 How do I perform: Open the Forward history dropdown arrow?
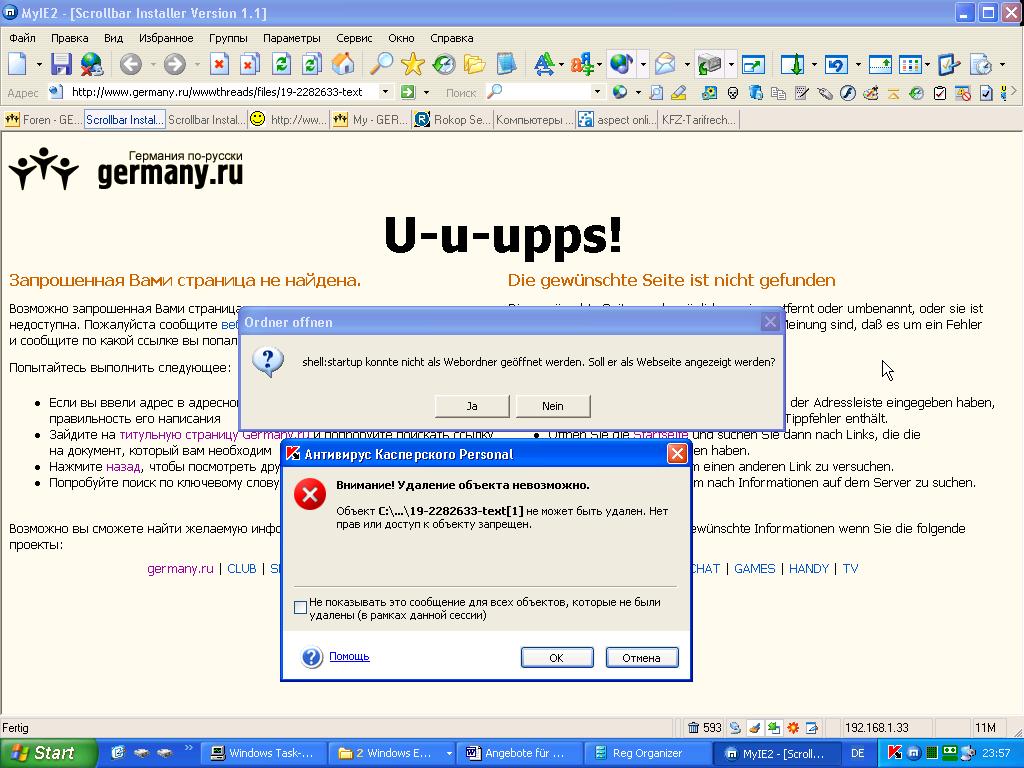click(197, 65)
